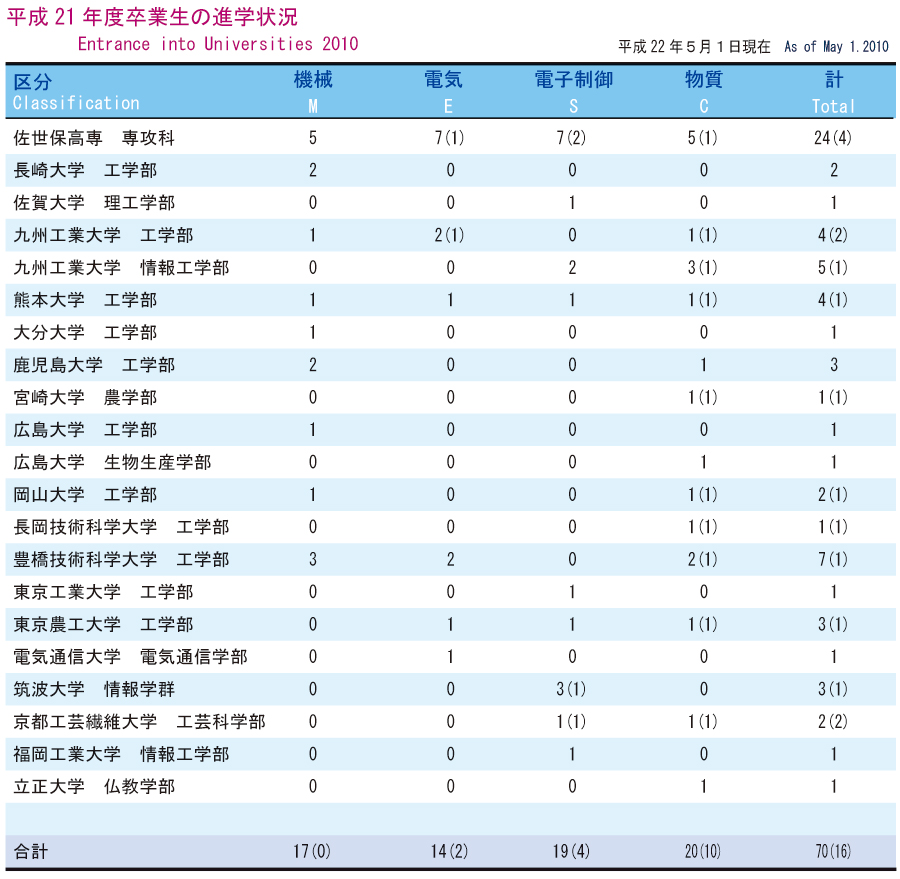Click the overall grand total 70(16)
The height and width of the screenshot is (879, 900).
833,851
